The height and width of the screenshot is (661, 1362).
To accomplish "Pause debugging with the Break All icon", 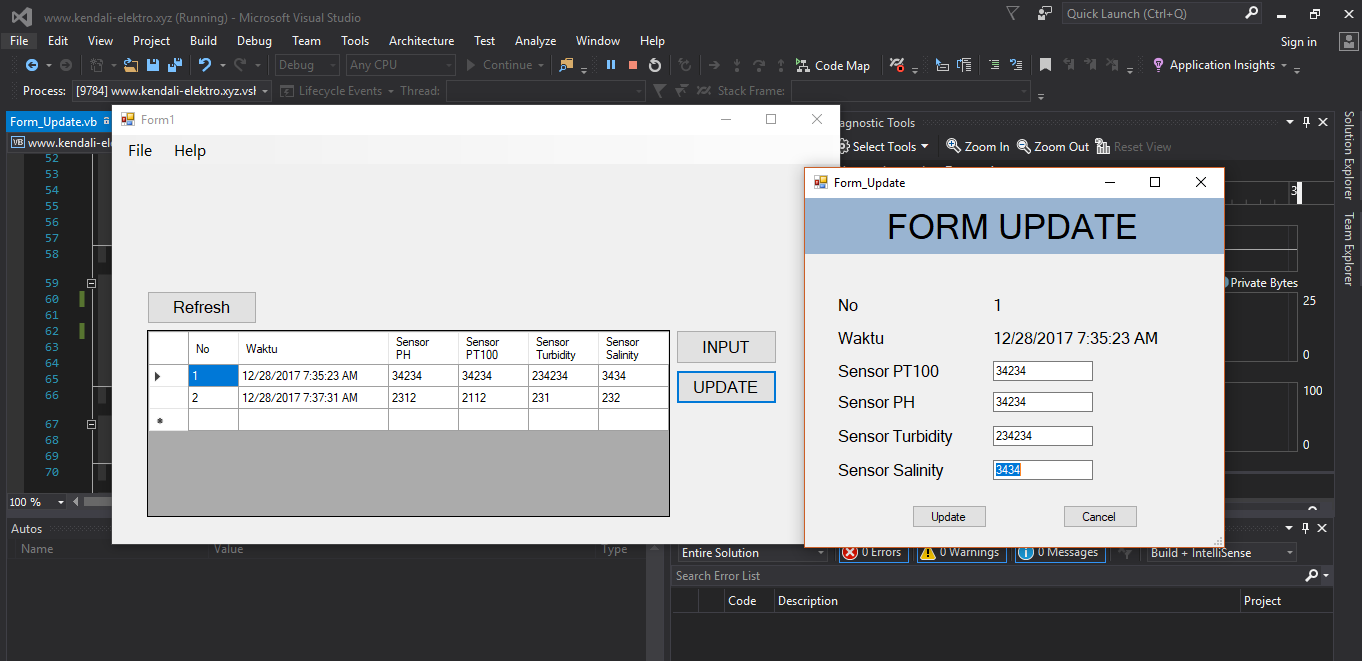I will [x=611, y=65].
